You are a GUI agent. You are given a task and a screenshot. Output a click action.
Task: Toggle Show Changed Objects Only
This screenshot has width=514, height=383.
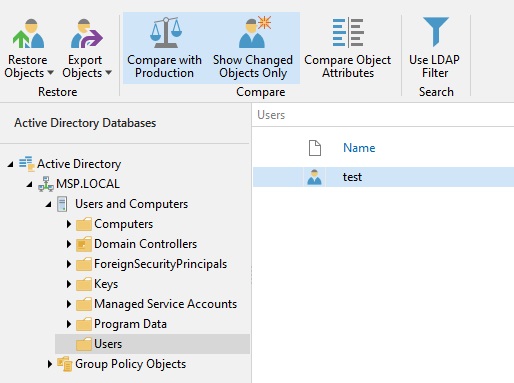(253, 48)
